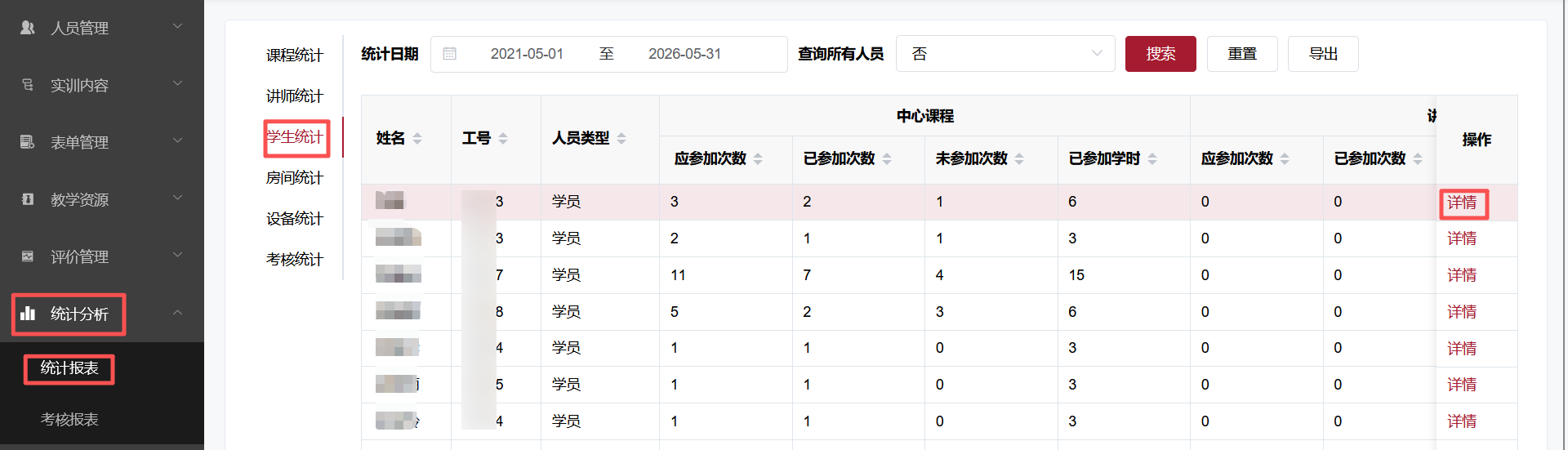1568x450 pixels.
Task: Sort 中心课程 已参加次数 column arrows
Action: coord(887,158)
